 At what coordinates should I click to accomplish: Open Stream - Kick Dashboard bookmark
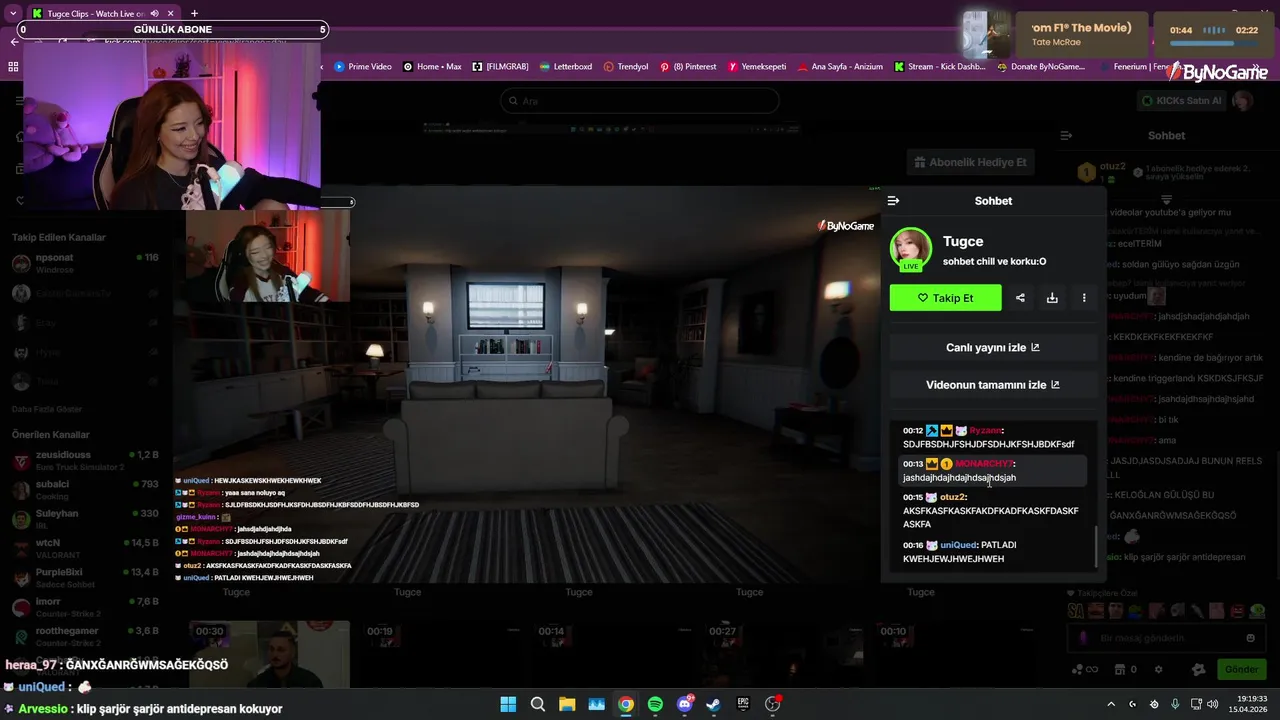[x=940, y=67]
